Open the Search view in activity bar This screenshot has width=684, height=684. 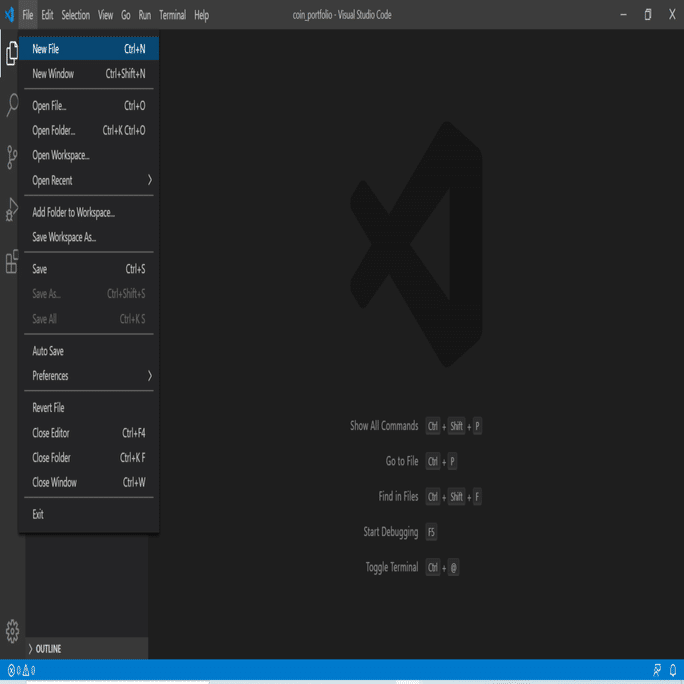[12, 105]
